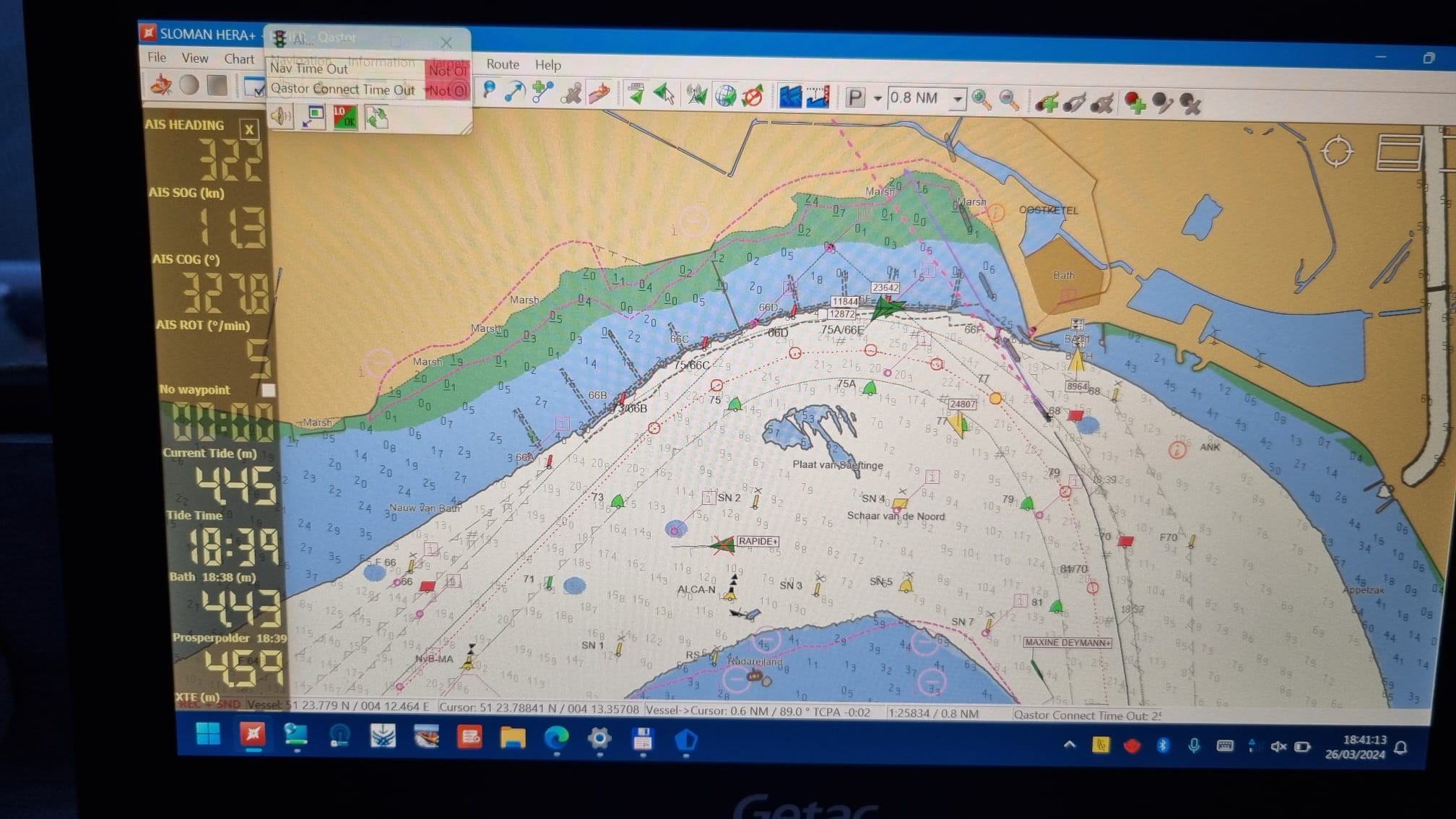This screenshot has width=1456, height=819.
Task: Toggle the P mode button in toolbar
Action: pos(854,97)
